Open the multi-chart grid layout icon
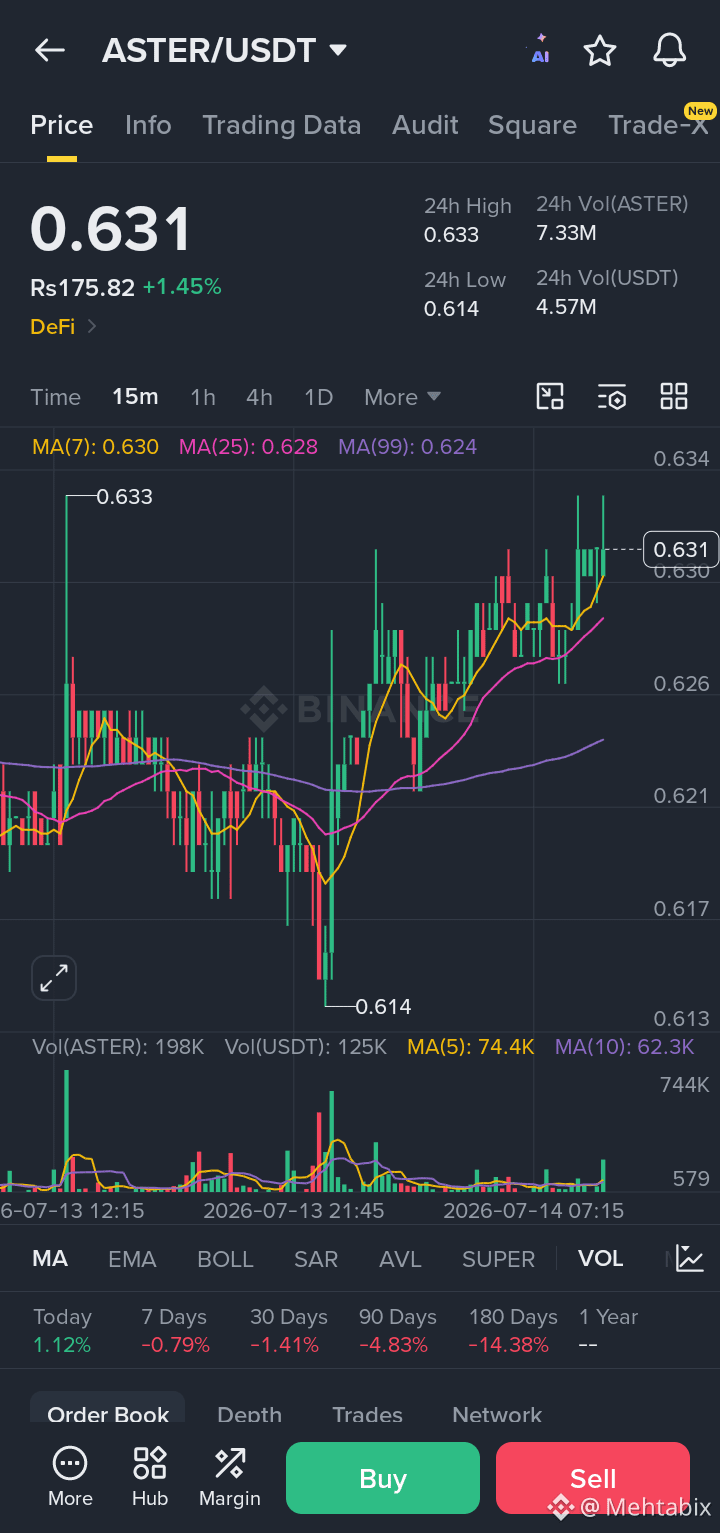 coord(674,397)
